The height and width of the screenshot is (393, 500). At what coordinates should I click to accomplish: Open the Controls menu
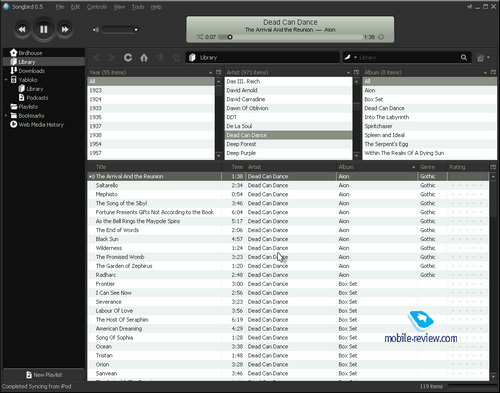pos(97,7)
